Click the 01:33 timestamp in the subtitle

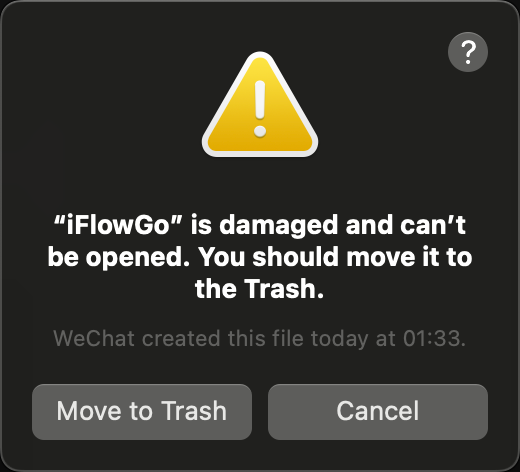click(431, 338)
